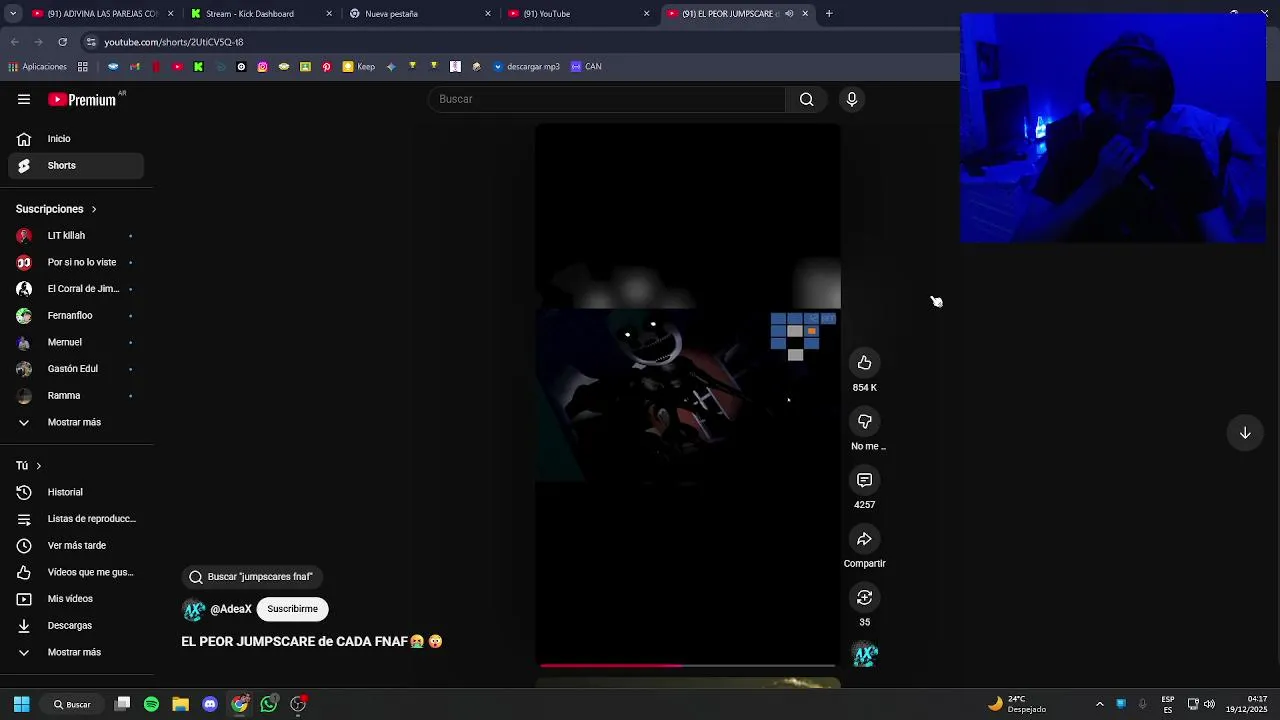Open the @AdeaX channel link
1280x720 pixels.
[231, 609]
